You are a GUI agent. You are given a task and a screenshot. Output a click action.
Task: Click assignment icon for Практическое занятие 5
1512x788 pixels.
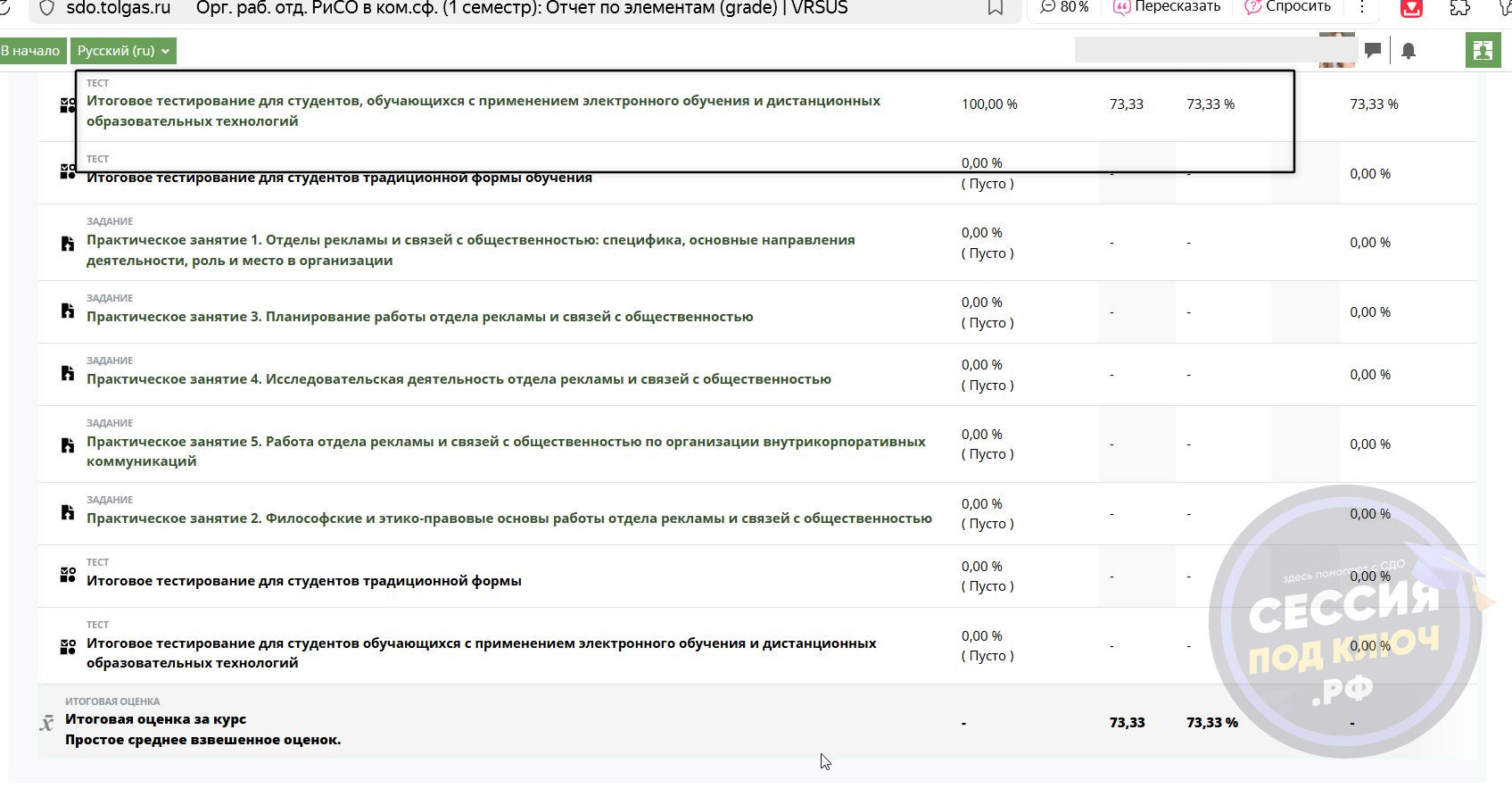[x=68, y=445]
